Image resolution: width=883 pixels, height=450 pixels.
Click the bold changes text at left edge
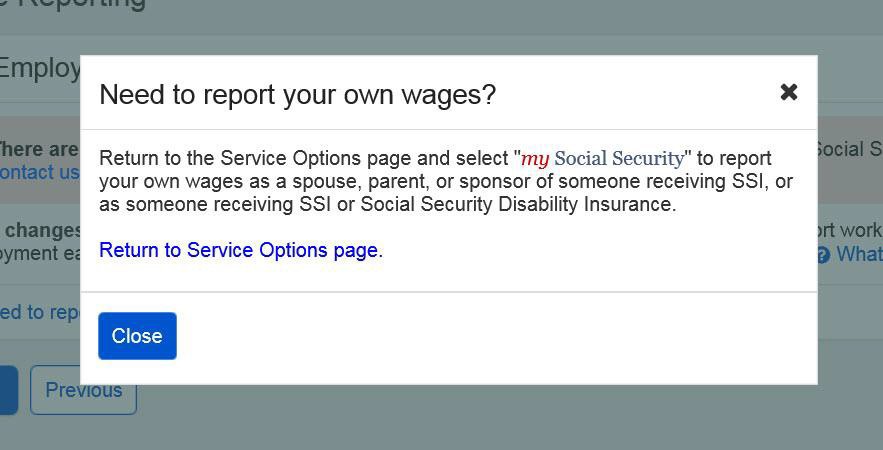42,230
